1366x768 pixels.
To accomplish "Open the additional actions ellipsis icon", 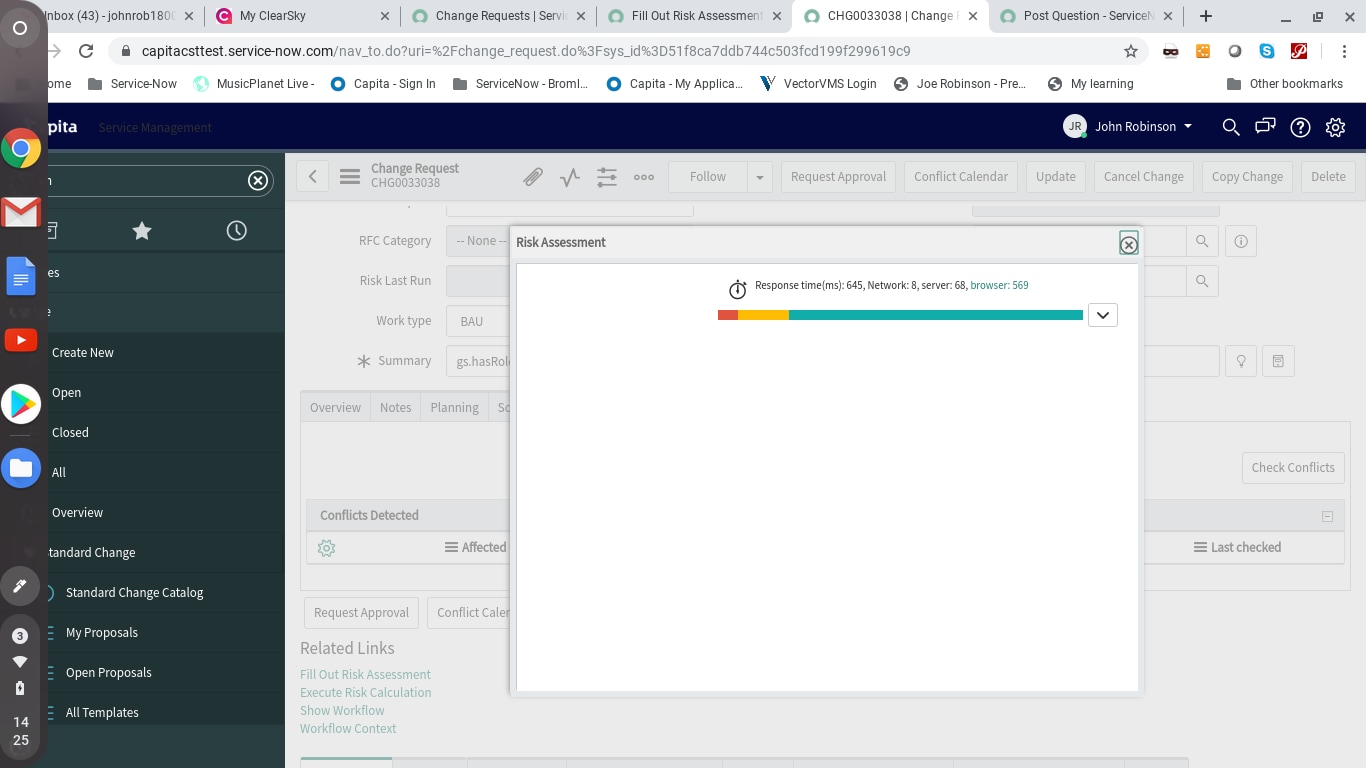I will click(x=643, y=177).
